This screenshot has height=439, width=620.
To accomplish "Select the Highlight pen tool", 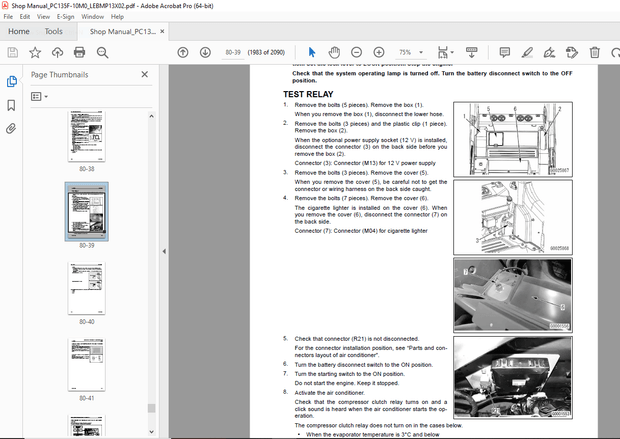I will click(x=527, y=52).
